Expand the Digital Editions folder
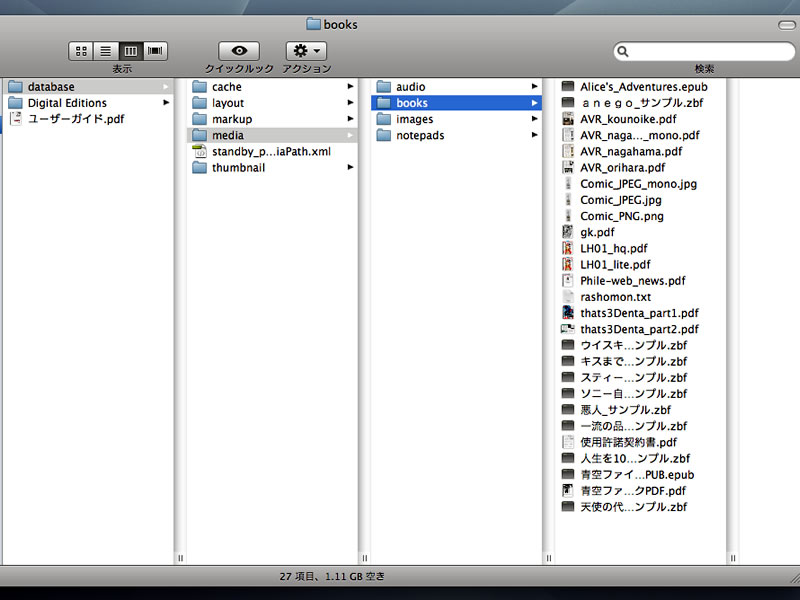 pyautogui.click(x=166, y=103)
